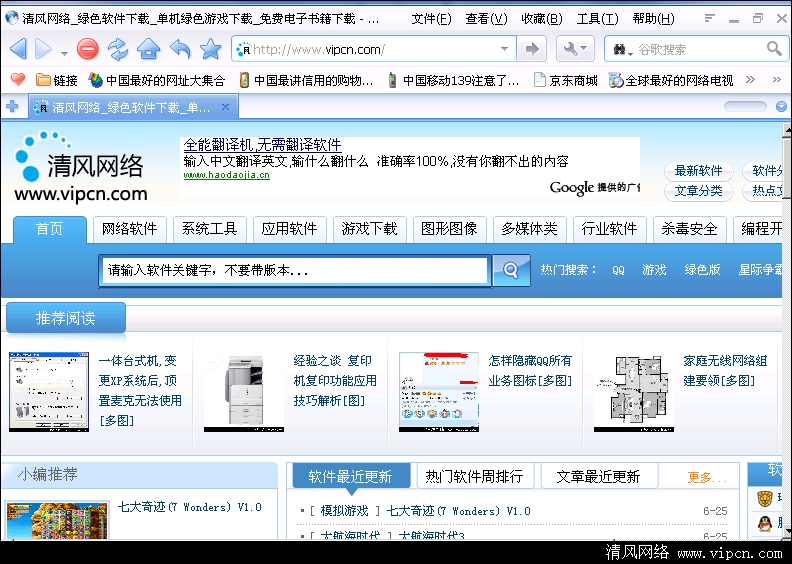The image size is (792, 564).
Task: Expand the address bar dropdown arrow
Action: [504, 49]
